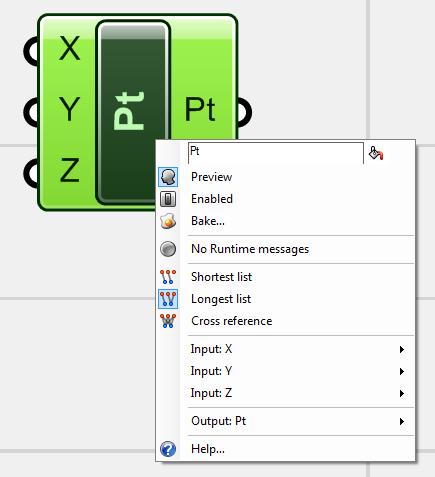Click the Cross reference matching icon
435x477 pixels.
click(168, 321)
